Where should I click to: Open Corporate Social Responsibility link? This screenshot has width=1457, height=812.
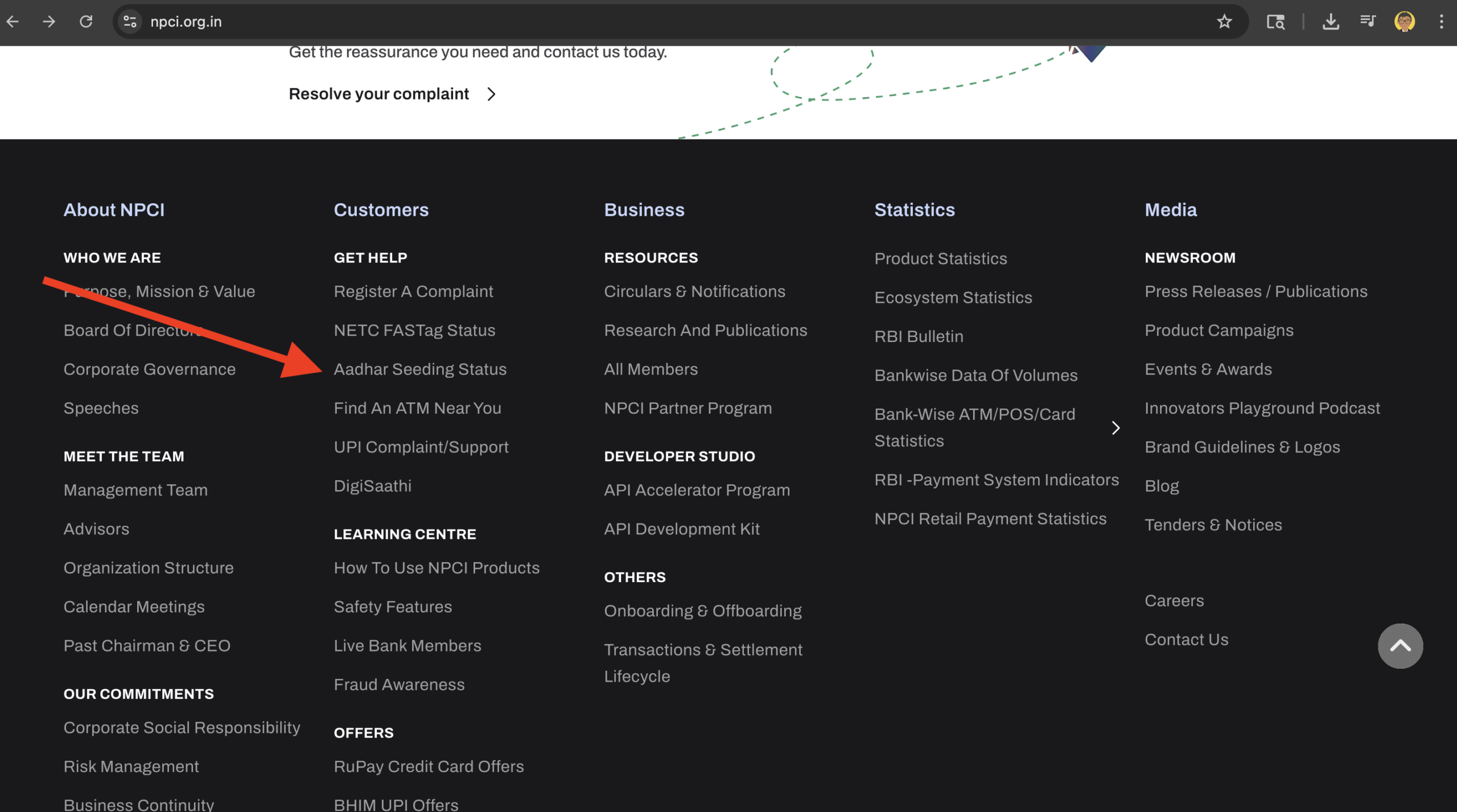tap(182, 727)
